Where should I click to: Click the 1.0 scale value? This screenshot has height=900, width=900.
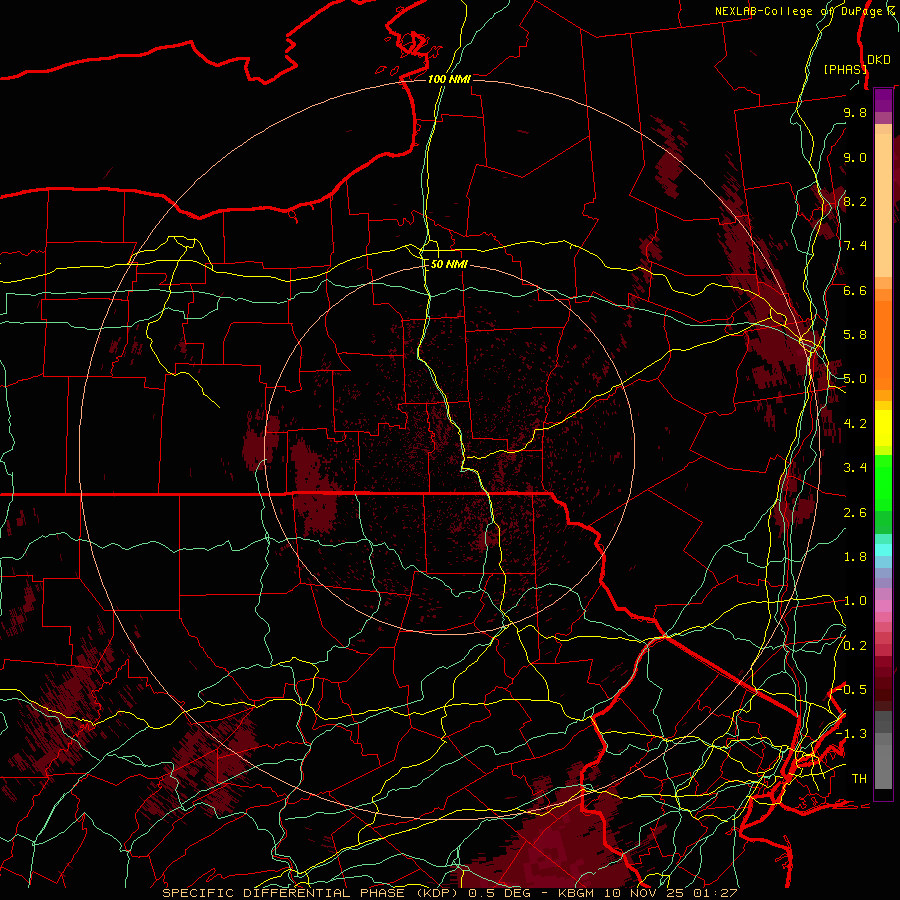click(x=855, y=601)
